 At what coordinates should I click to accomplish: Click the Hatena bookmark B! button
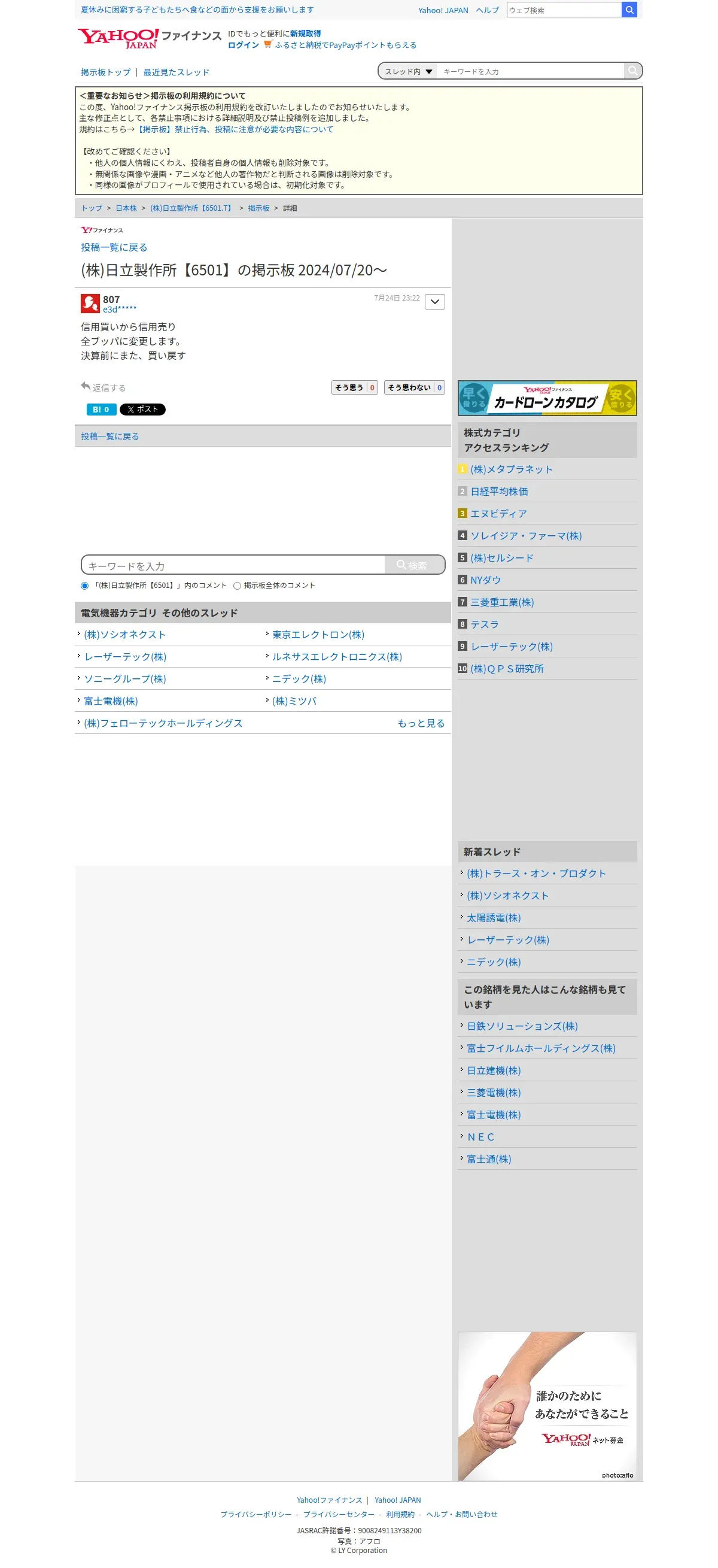[101, 409]
